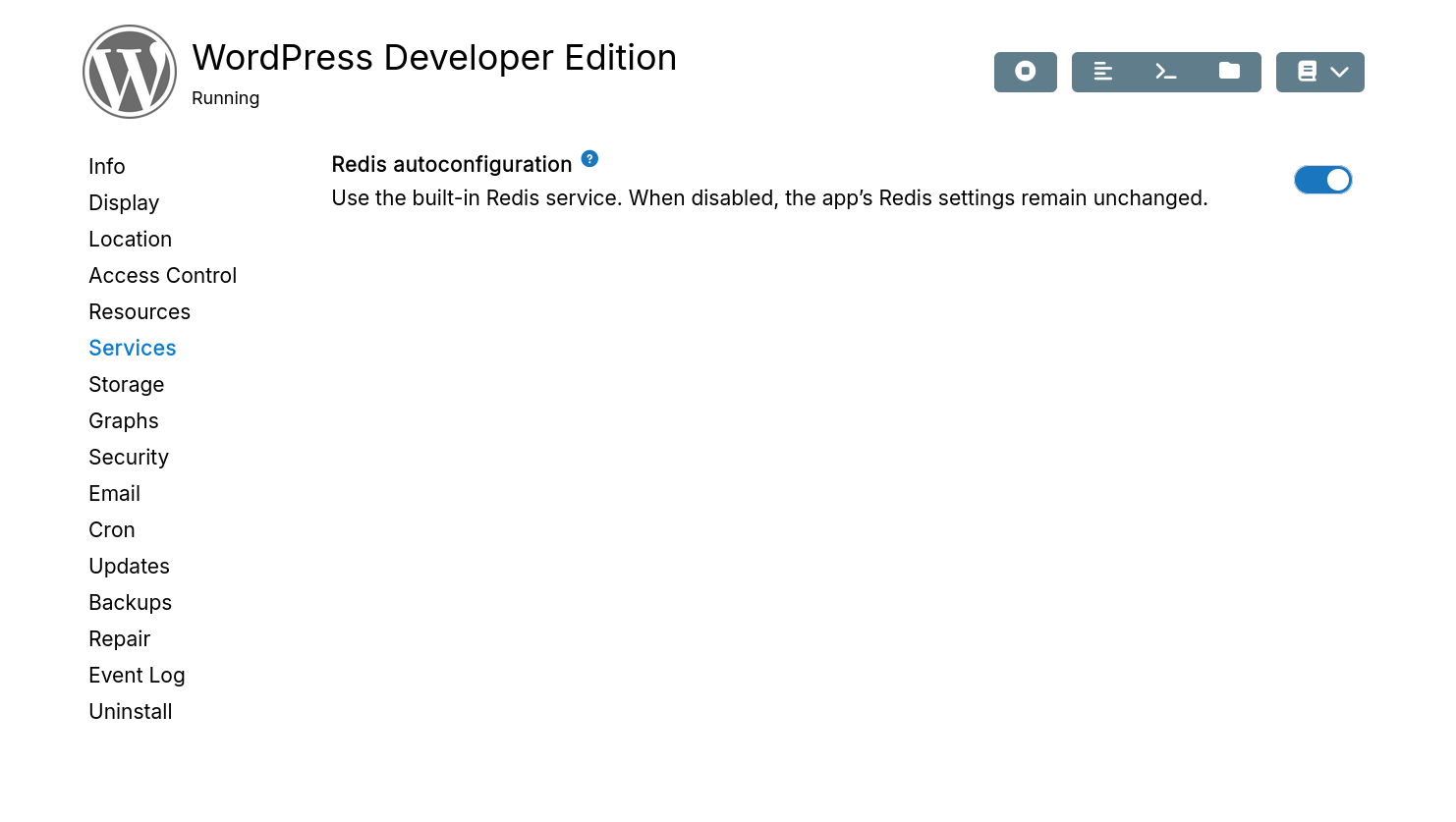The width and height of the screenshot is (1456, 822).
Task: Check the Security settings
Action: pyautogui.click(x=128, y=457)
